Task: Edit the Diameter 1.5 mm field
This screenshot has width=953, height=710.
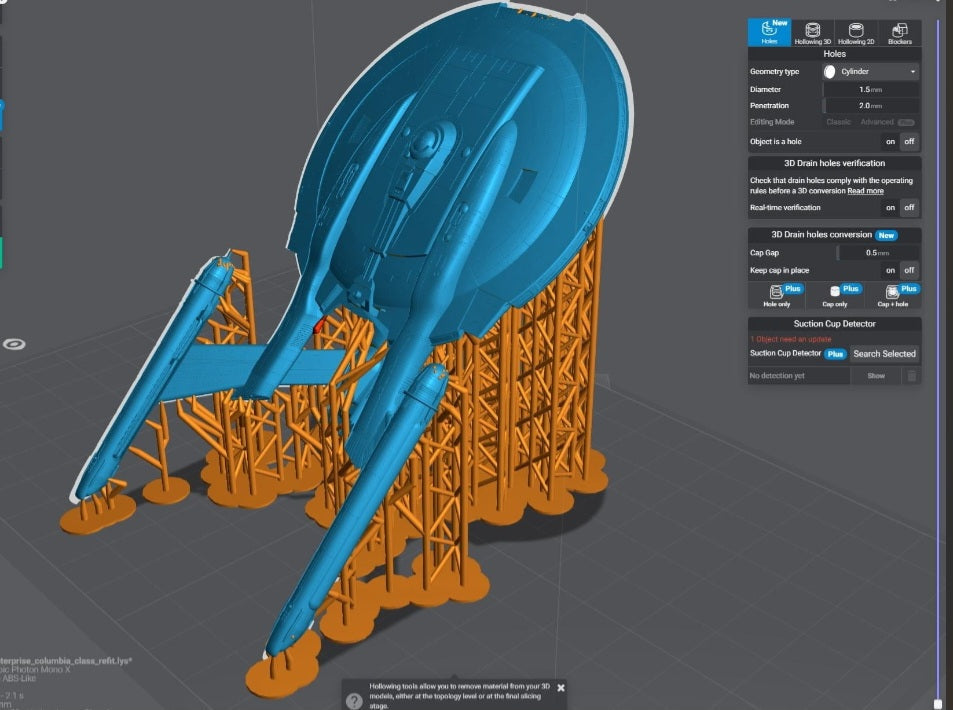Action: (x=871, y=89)
